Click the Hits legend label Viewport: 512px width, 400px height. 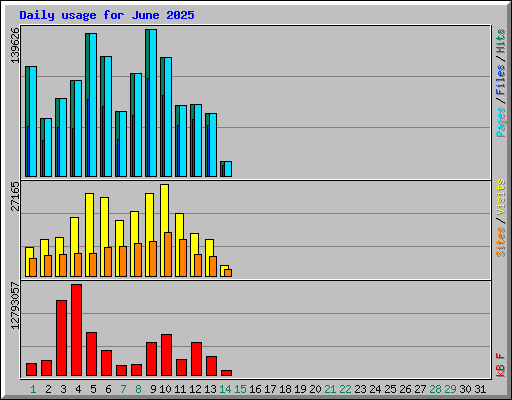(501, 41)
